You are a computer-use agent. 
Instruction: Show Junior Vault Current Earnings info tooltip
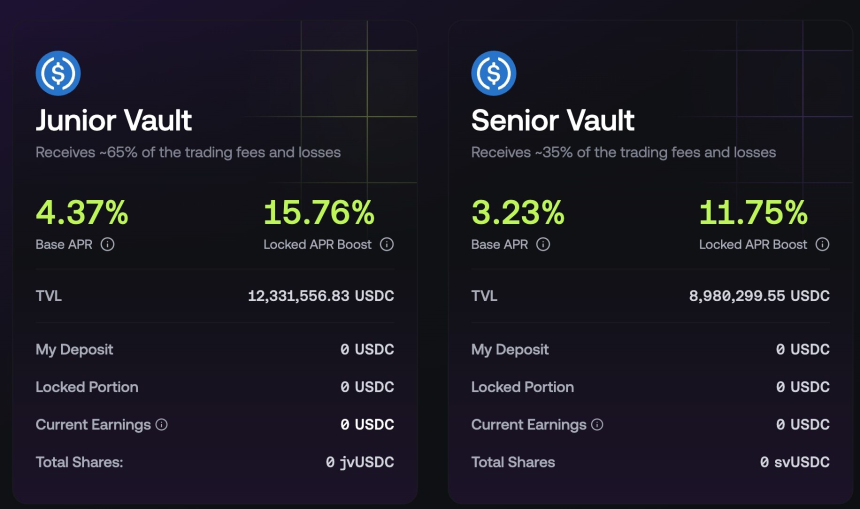pyautogui.click(x=161, y=424)
